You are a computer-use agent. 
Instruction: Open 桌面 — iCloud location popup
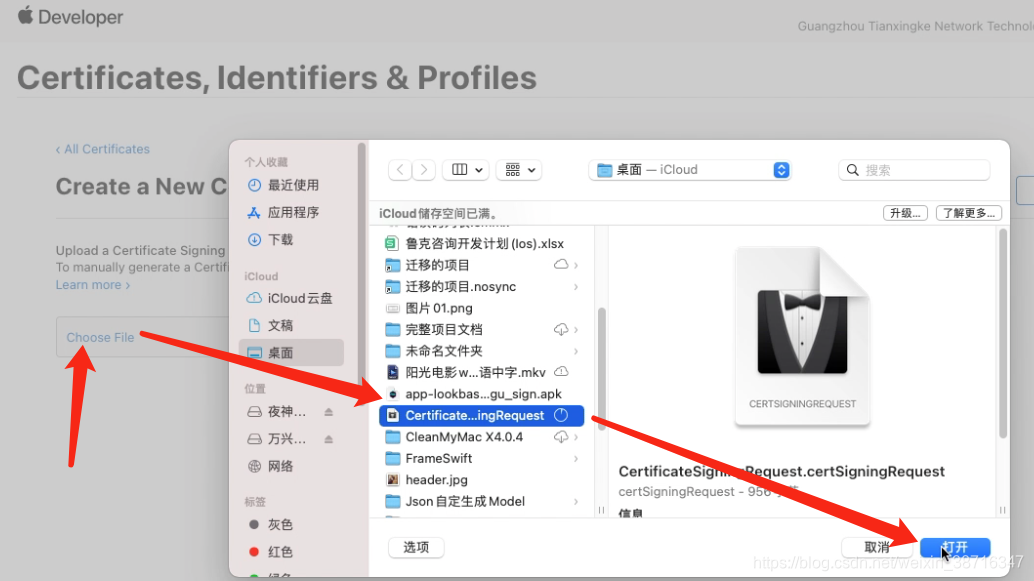[689, 170]
